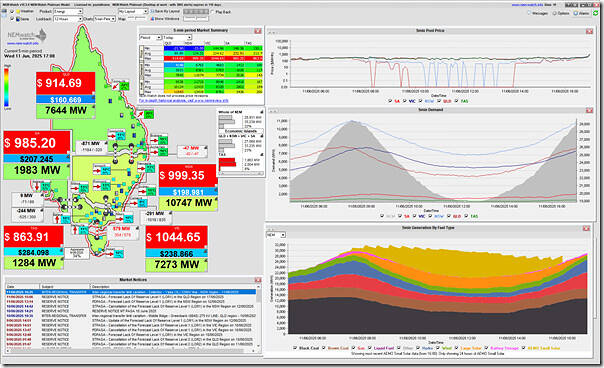Open the Lookback 12 Hours dropdown
This screenshot has height=368, width=604.
(x=68, y=19)
